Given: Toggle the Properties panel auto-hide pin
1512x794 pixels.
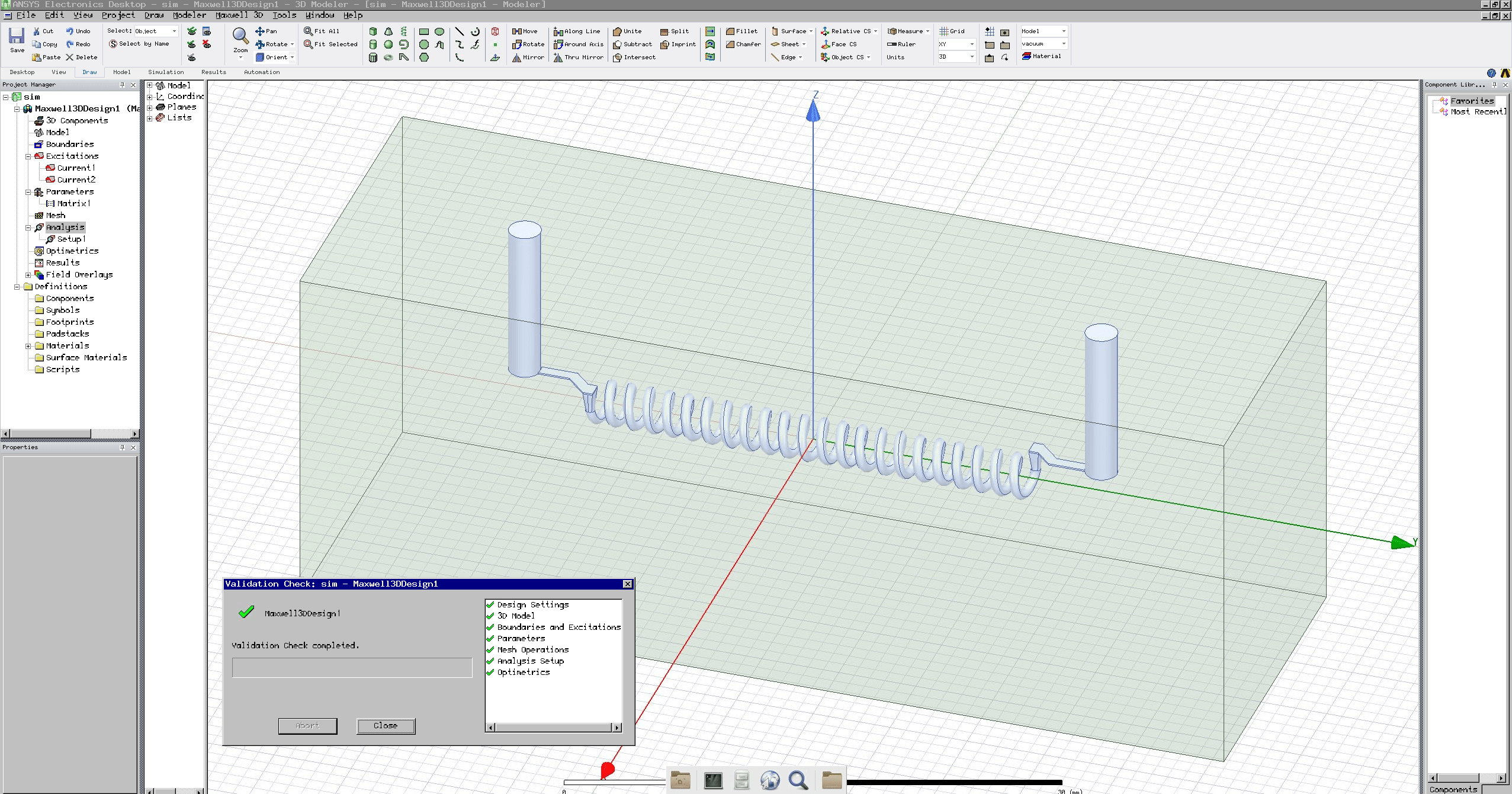Looking at the screenshot, I should pos(123,447).
